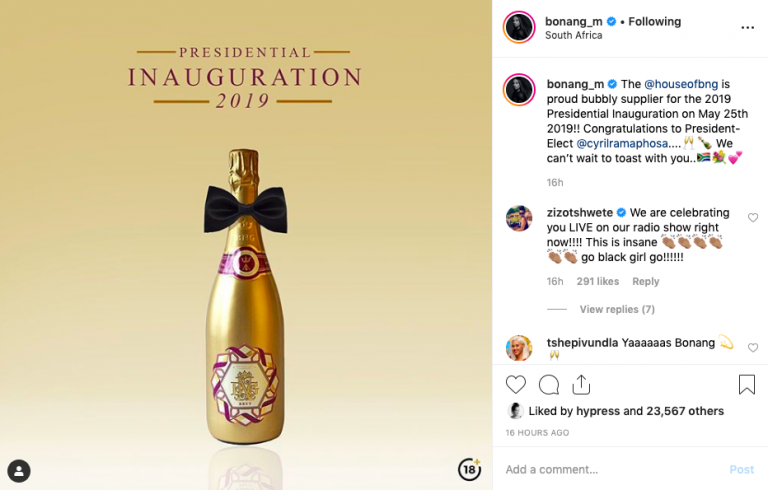Open comments with the speech bubble icon

(549, 385)
